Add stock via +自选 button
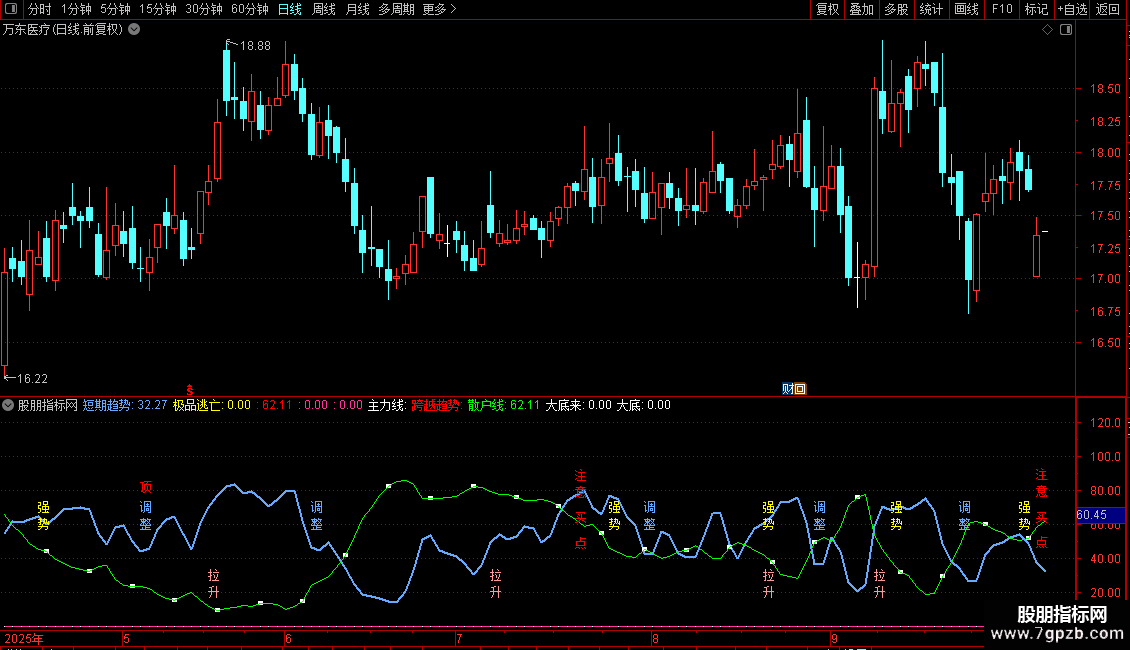The image size is (1130, 650). (1071, 10)
